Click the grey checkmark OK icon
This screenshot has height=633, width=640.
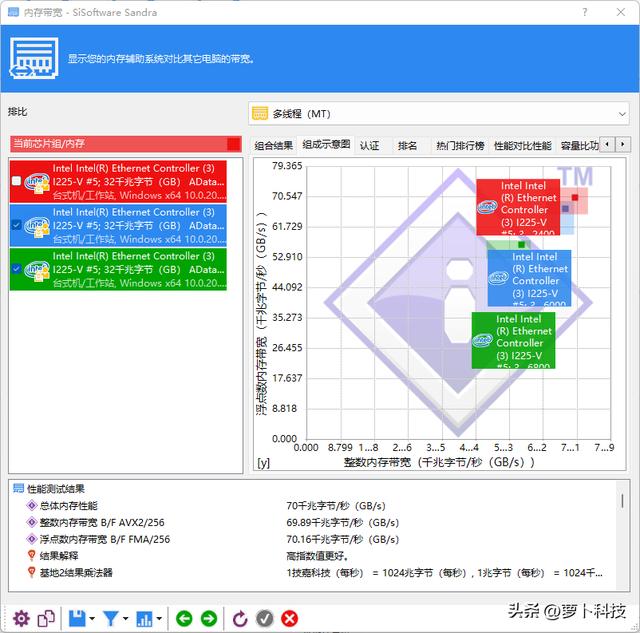[x=264, y=619]
